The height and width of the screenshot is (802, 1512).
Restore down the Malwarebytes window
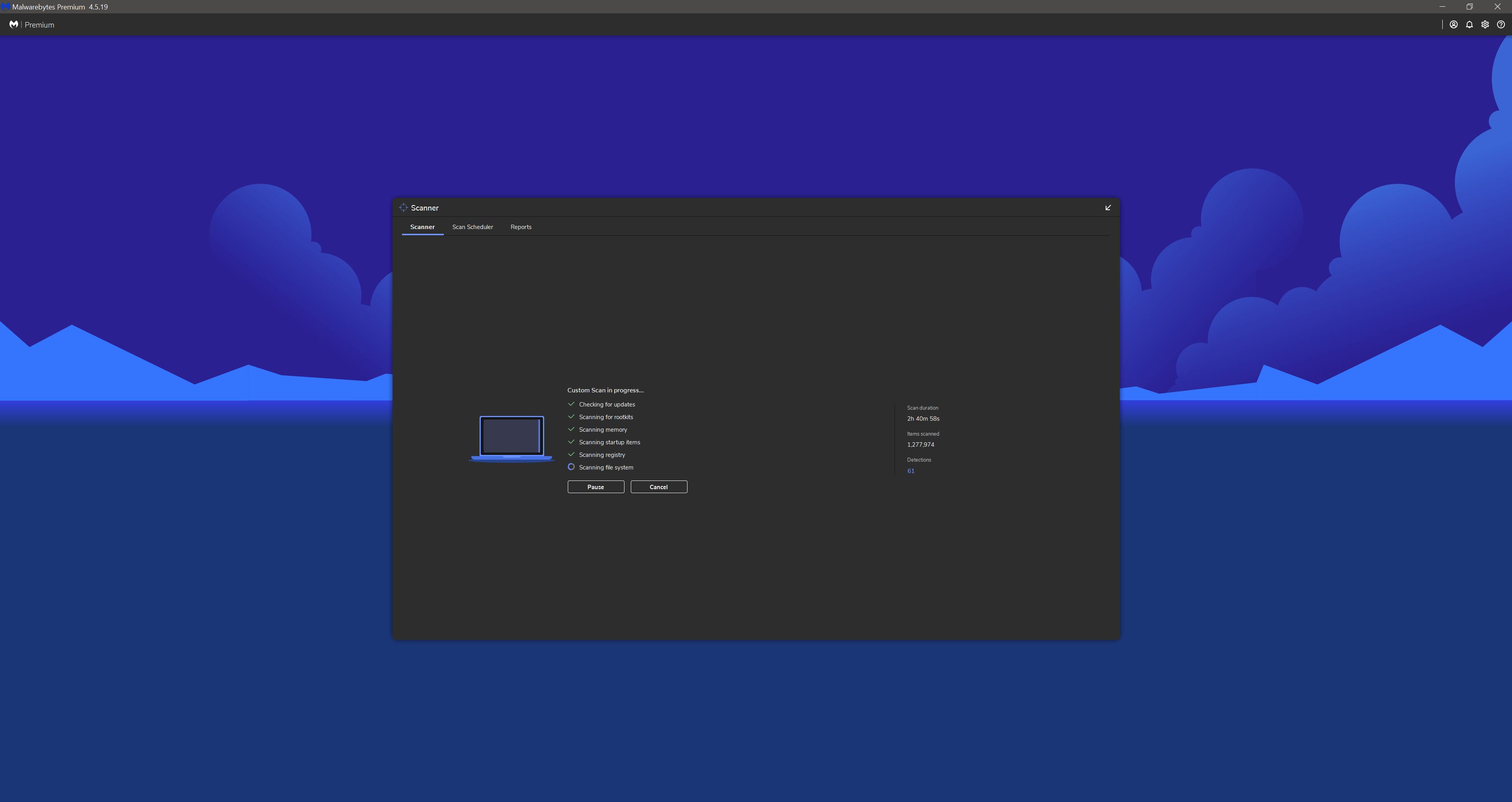coord(1470,6)
